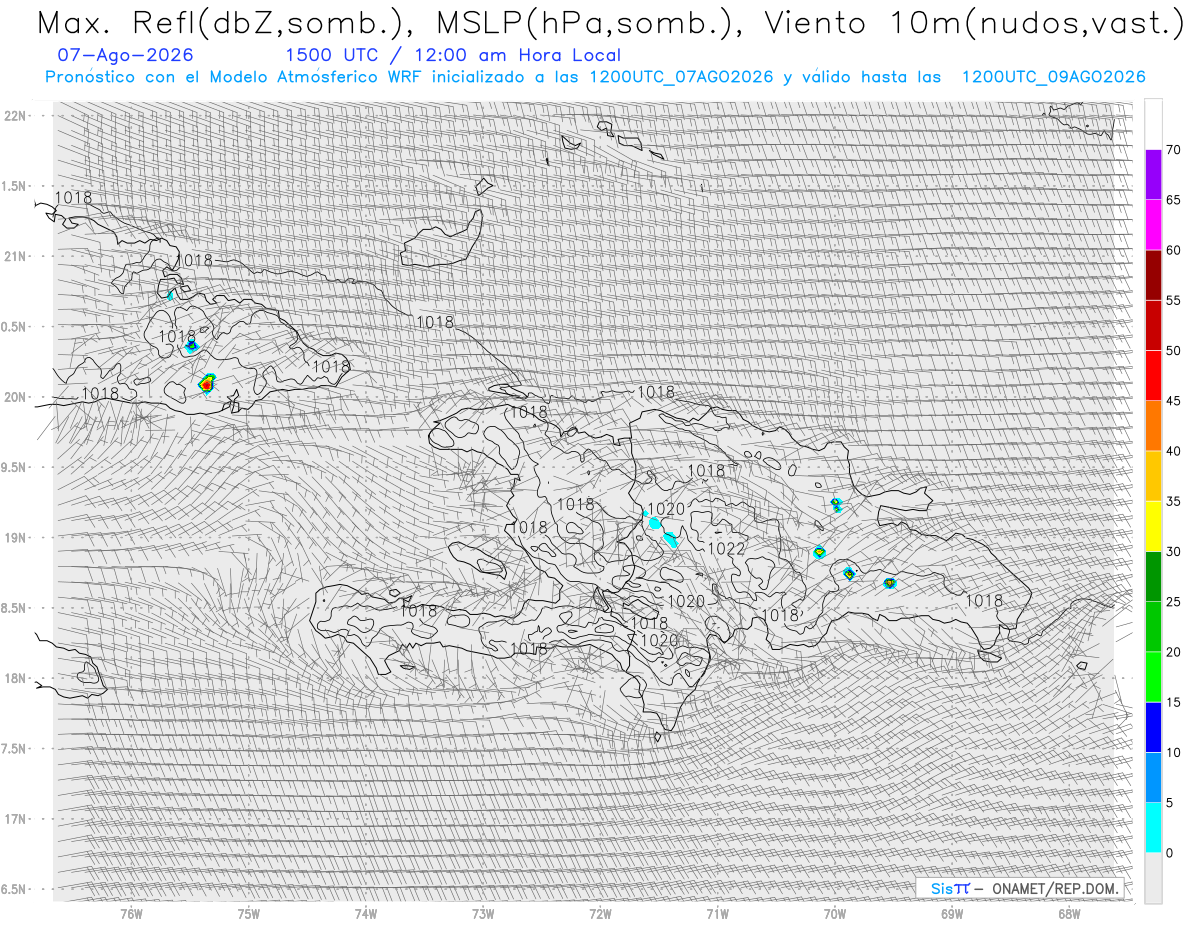Click the 'ONAMET/REP.DOM.' credit label
This screenshot has height=927, width=1200.
click(1054, 888)
